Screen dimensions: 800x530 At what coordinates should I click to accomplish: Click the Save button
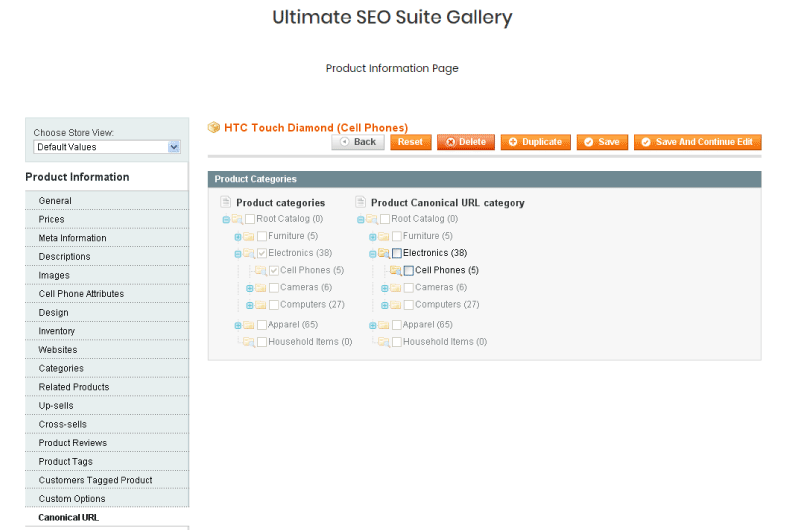(602, 142)
